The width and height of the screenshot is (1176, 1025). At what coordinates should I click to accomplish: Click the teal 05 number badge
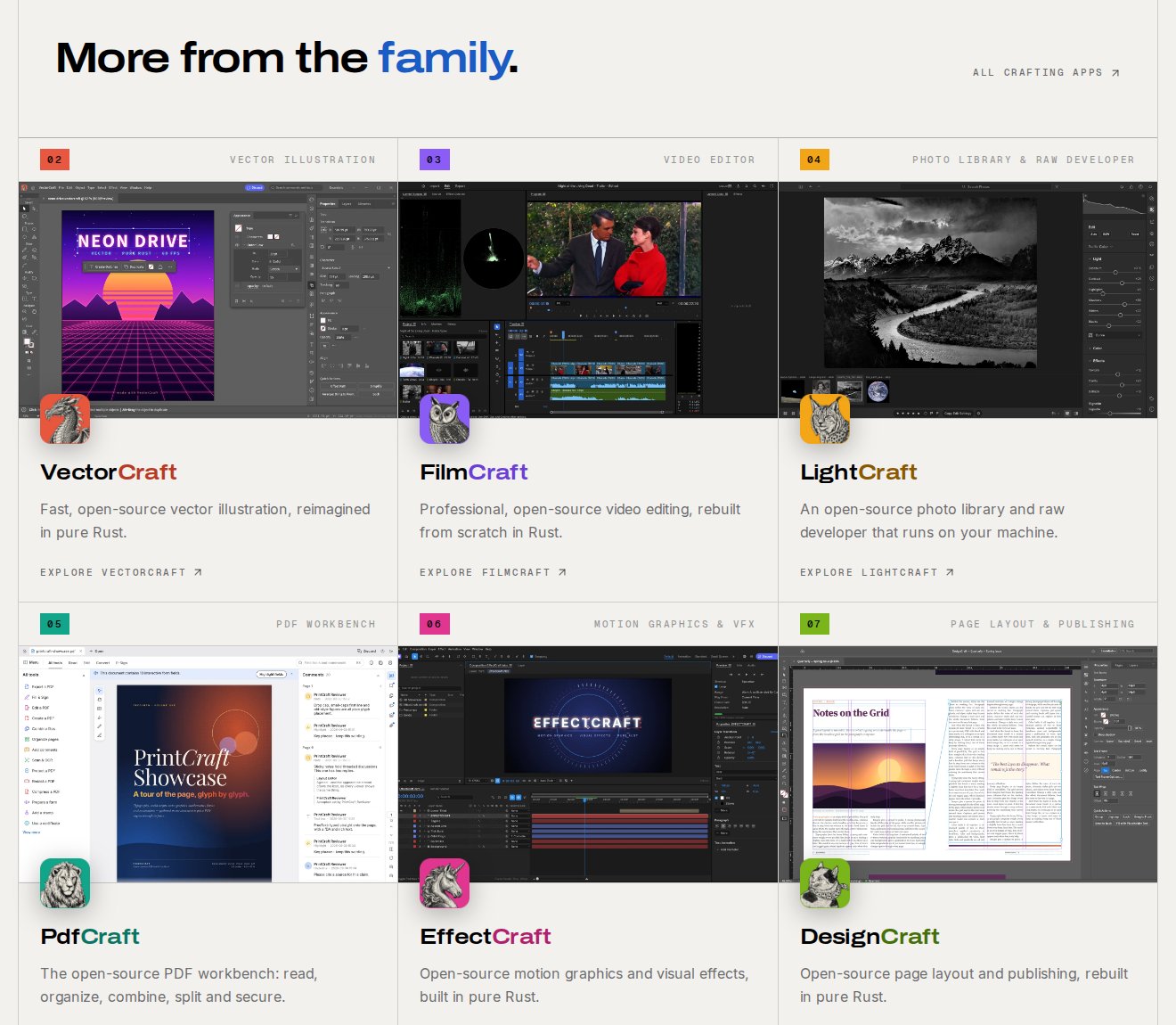pyautogui.click(x=54, y=624)
